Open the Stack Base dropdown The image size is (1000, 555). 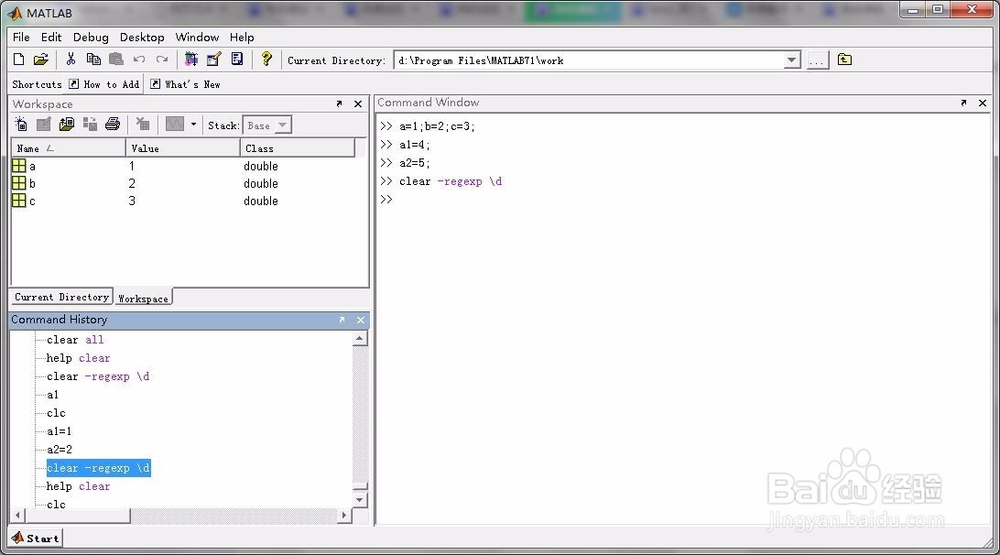coord(267,125)
